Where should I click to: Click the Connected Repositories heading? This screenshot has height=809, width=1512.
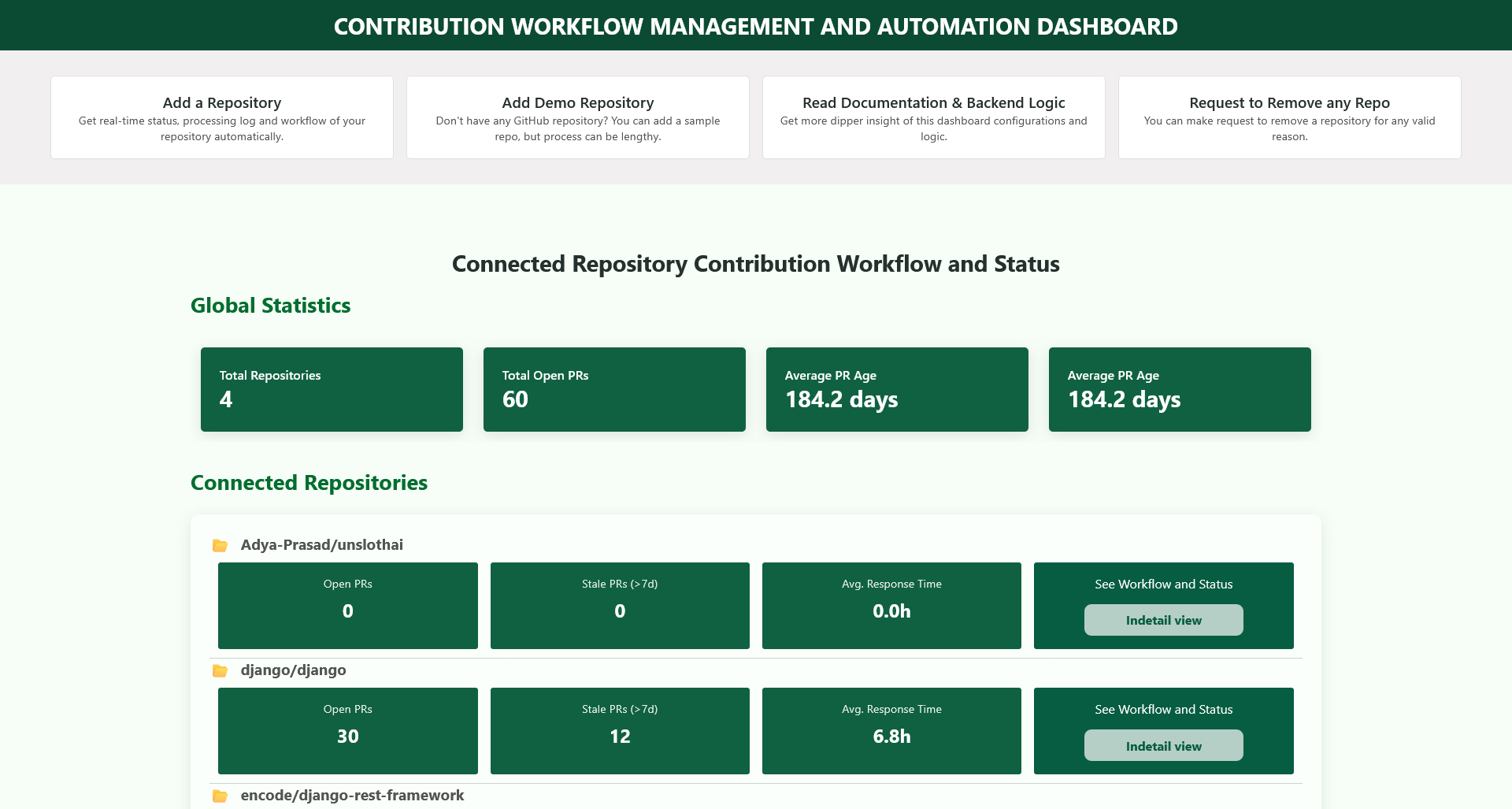click(x=309, y=483)
